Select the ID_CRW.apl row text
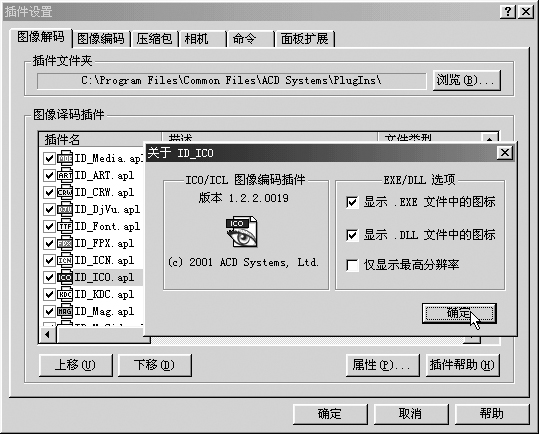This screenshot has width=539, height=434. [x=104, y=192]
